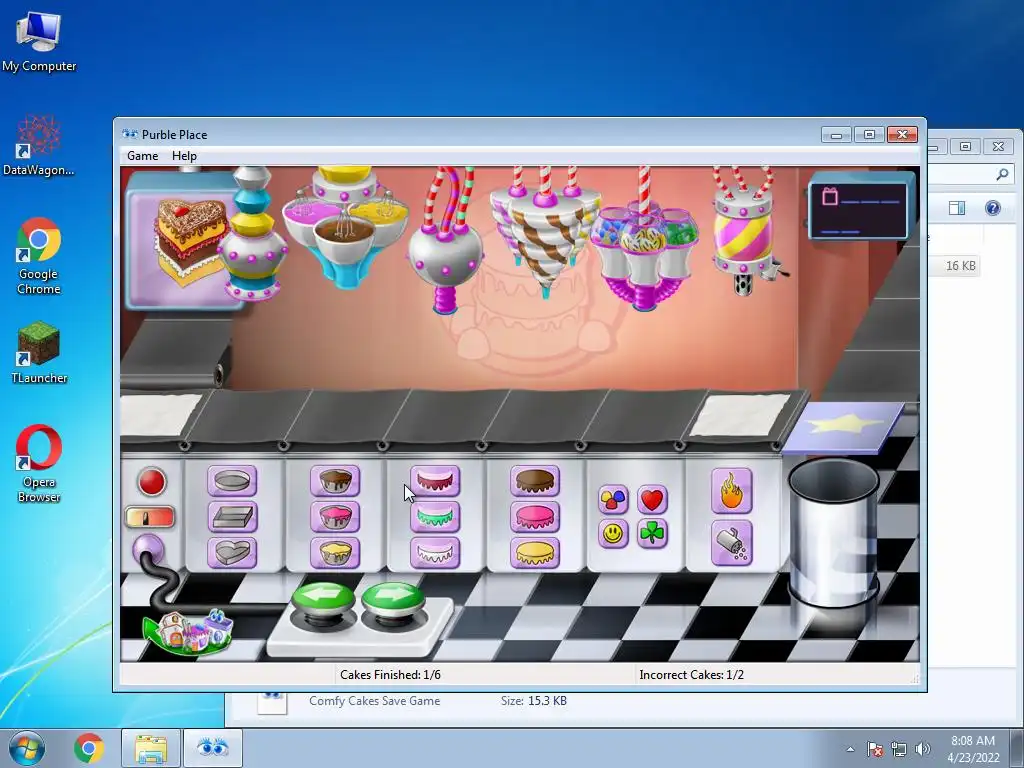This screenshot has width=1024, height=768.
Task: Select the round cake pan shape
Action: (x=232, y=481)
